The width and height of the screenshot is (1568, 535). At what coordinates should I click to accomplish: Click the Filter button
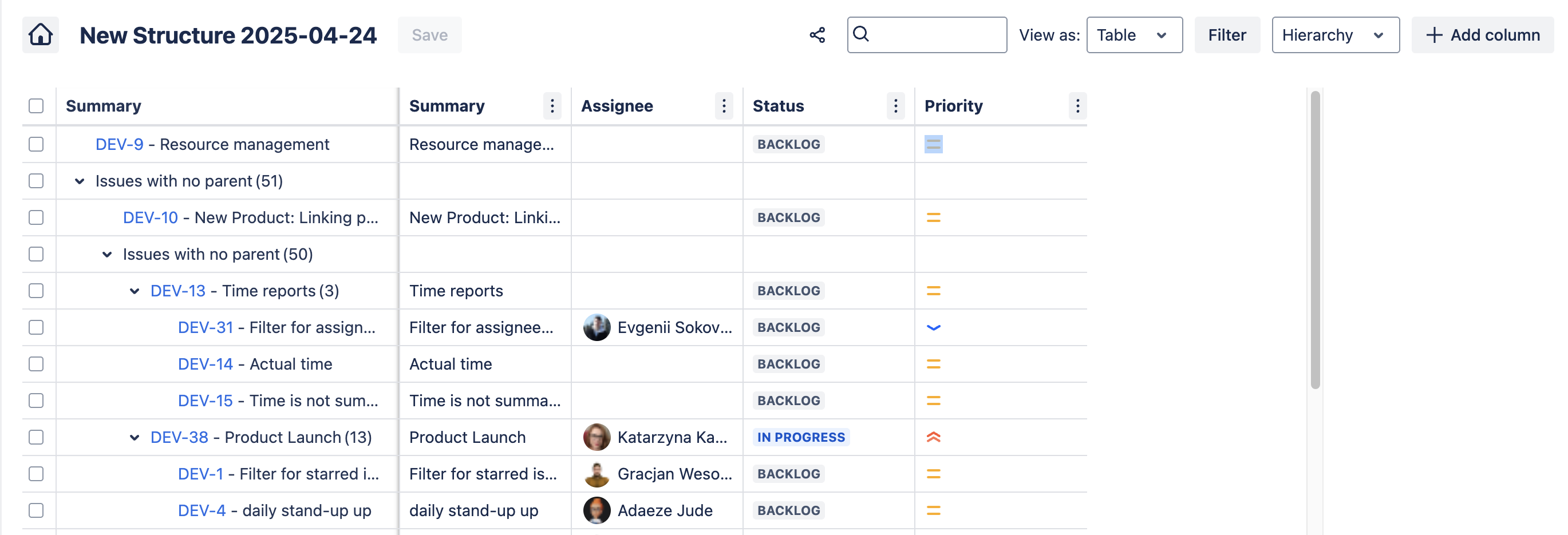1227,35
